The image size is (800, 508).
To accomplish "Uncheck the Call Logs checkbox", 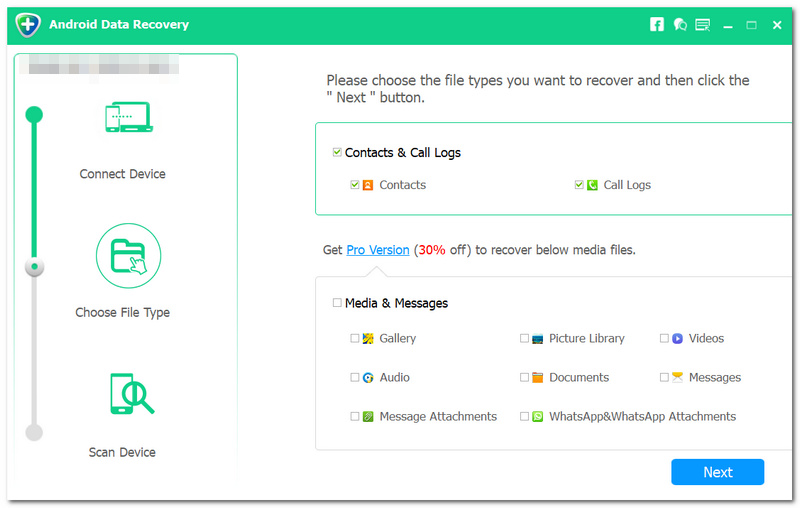I will click(579, 185).
